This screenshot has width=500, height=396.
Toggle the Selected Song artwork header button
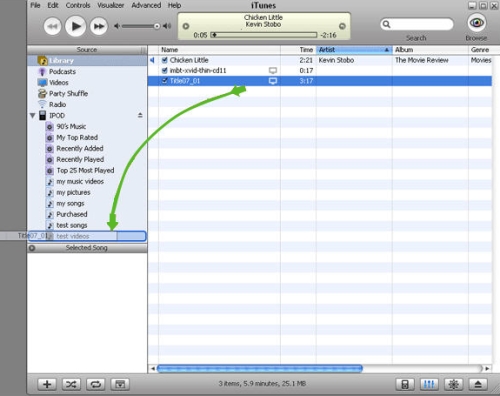(32, 248)
